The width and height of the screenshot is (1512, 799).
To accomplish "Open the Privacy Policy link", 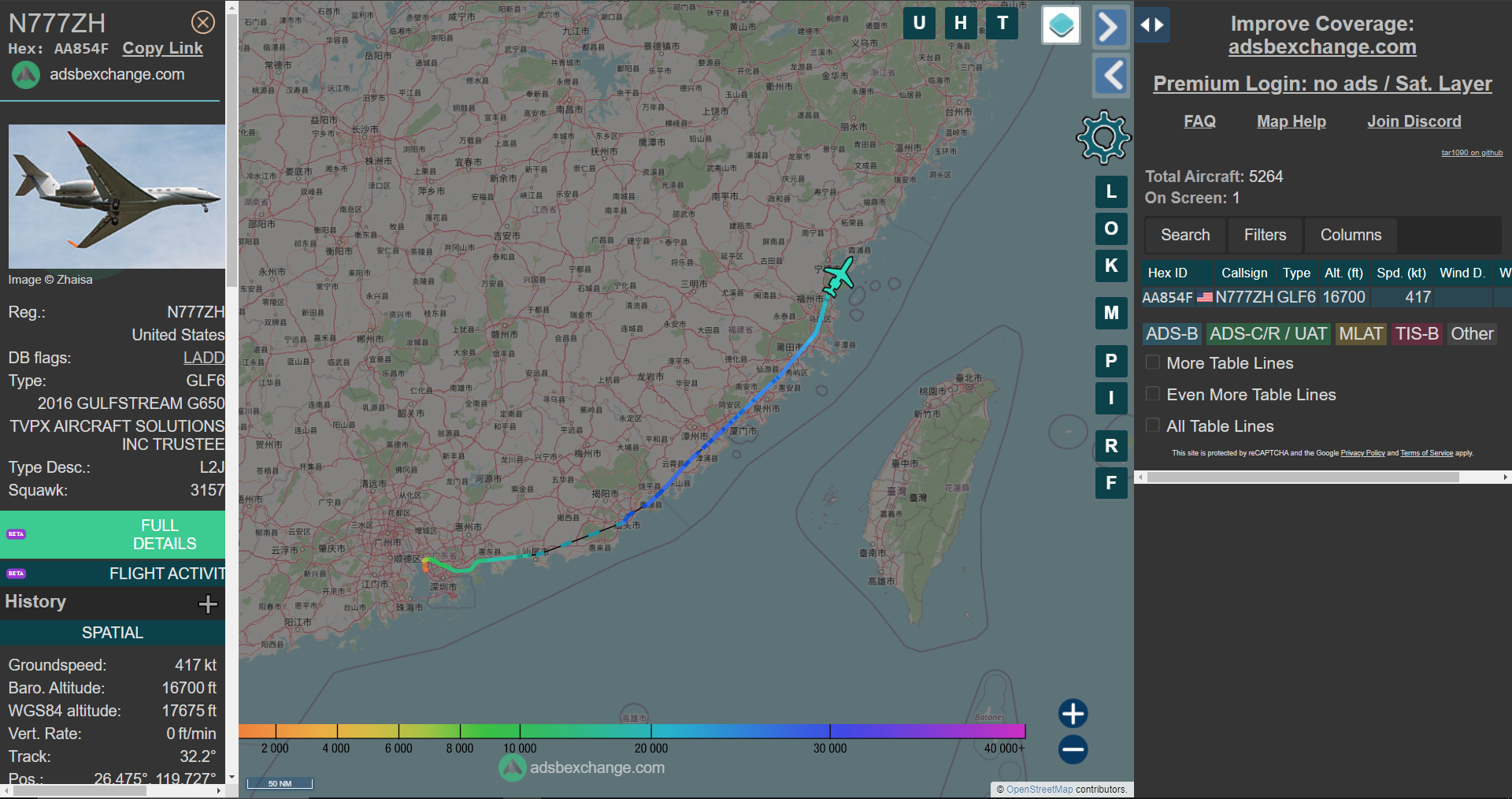I will pyautogui.click(x=1362, y=453).
